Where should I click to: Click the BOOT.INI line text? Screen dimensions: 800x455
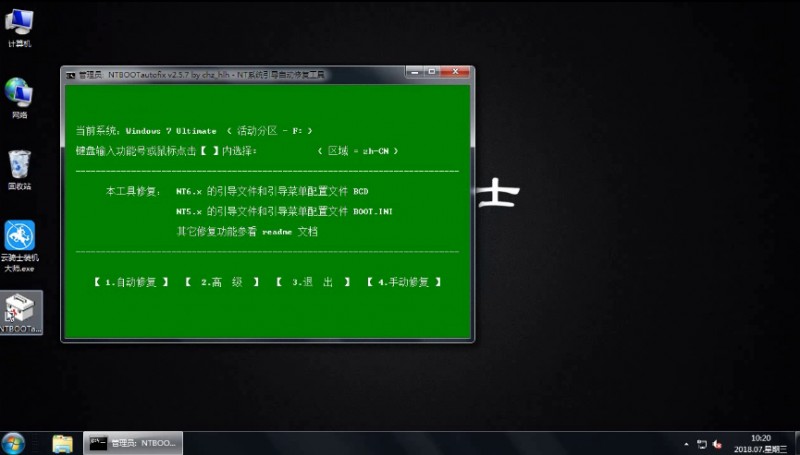284,211
